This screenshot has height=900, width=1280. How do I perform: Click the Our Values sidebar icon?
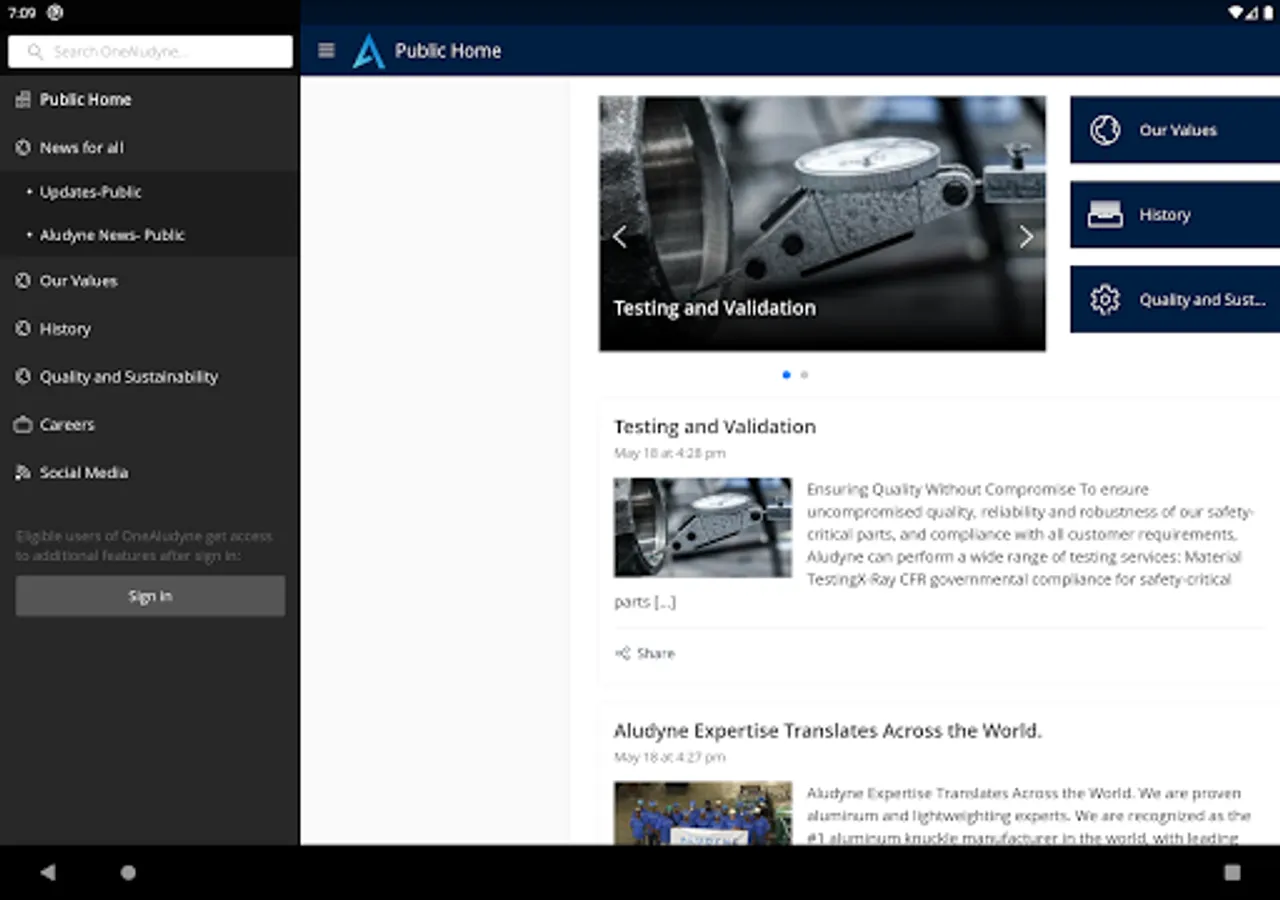23,281
